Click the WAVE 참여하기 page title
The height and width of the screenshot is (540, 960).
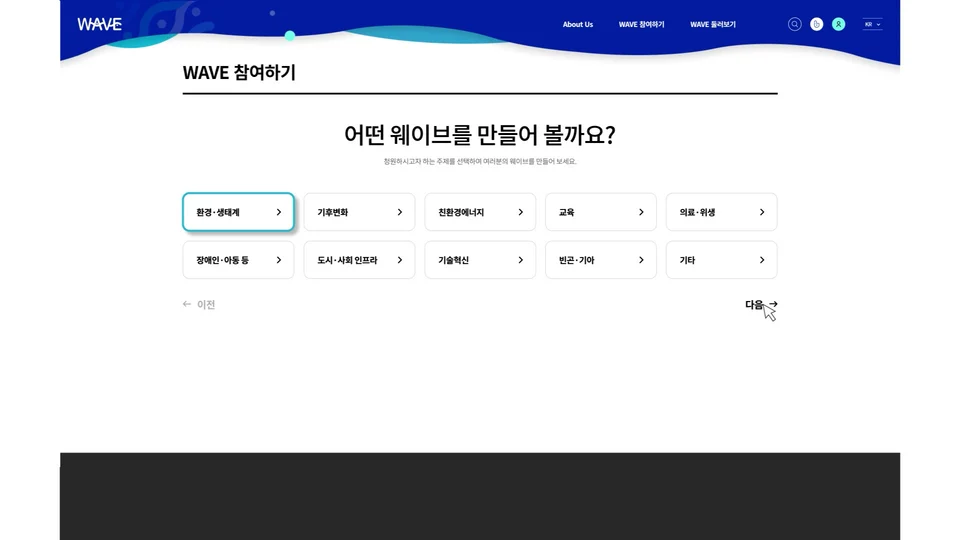click(x=239, y=72)
